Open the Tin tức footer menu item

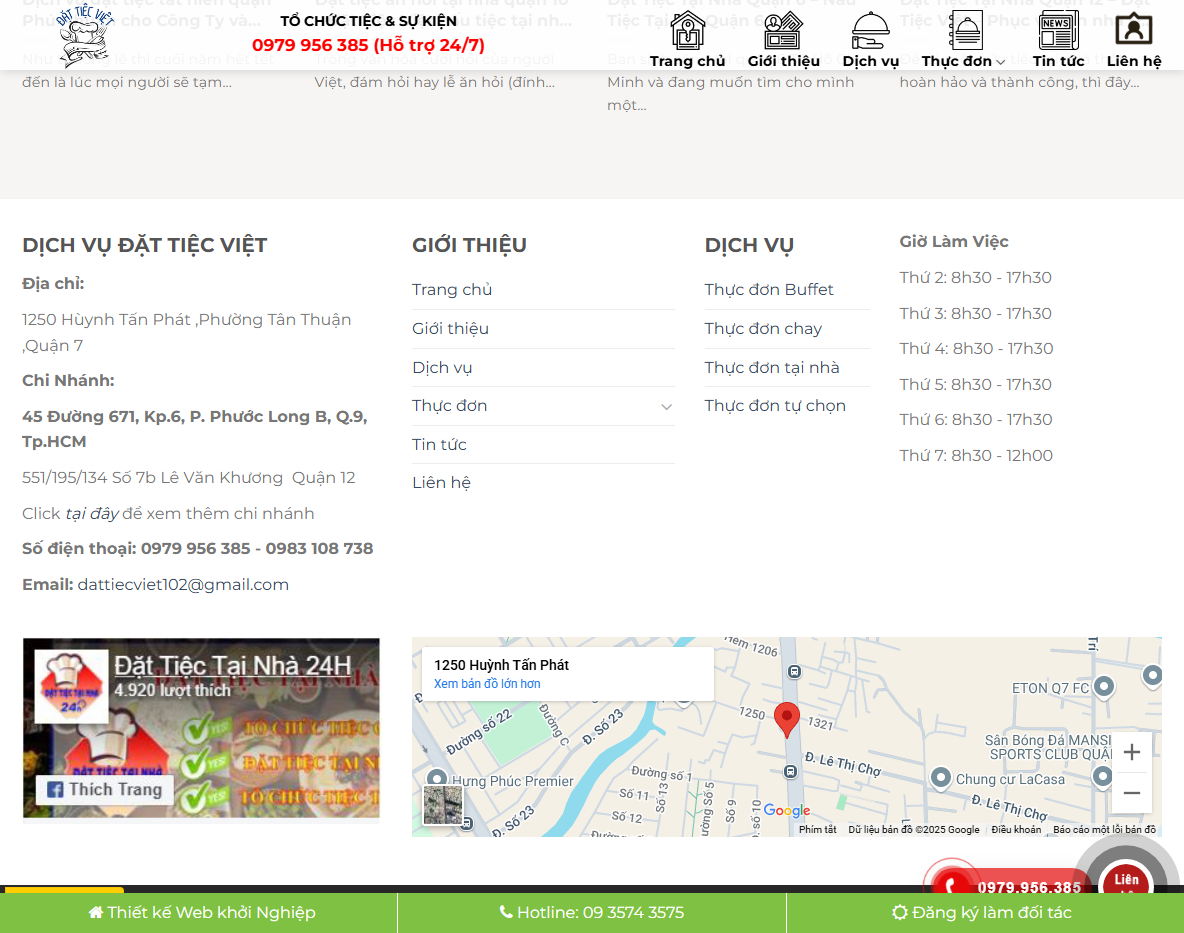pyautogui.click(x=439, y=444)
